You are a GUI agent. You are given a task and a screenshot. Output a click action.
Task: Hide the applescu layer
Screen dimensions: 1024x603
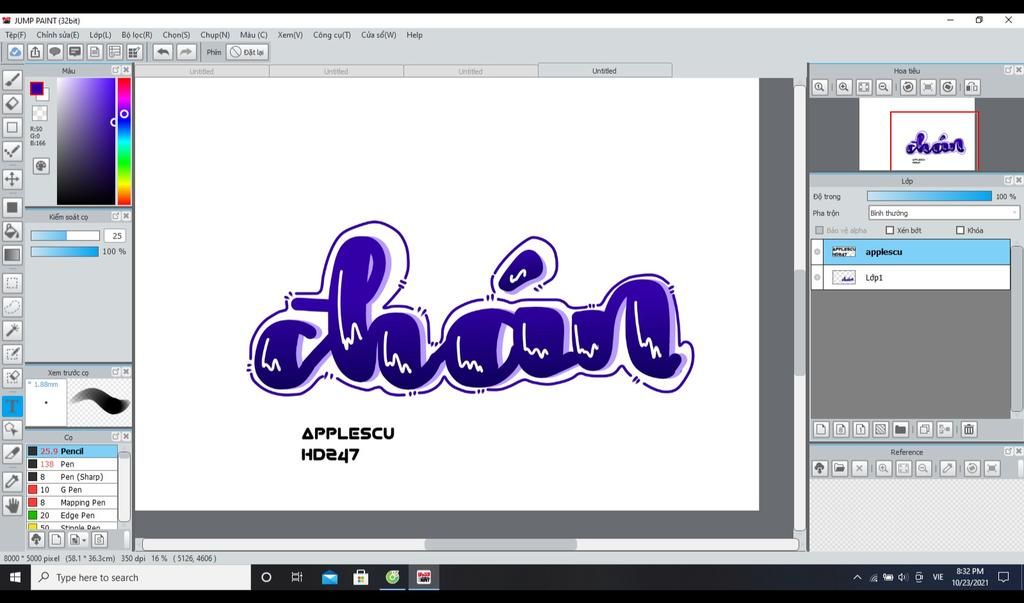point(817,252)
